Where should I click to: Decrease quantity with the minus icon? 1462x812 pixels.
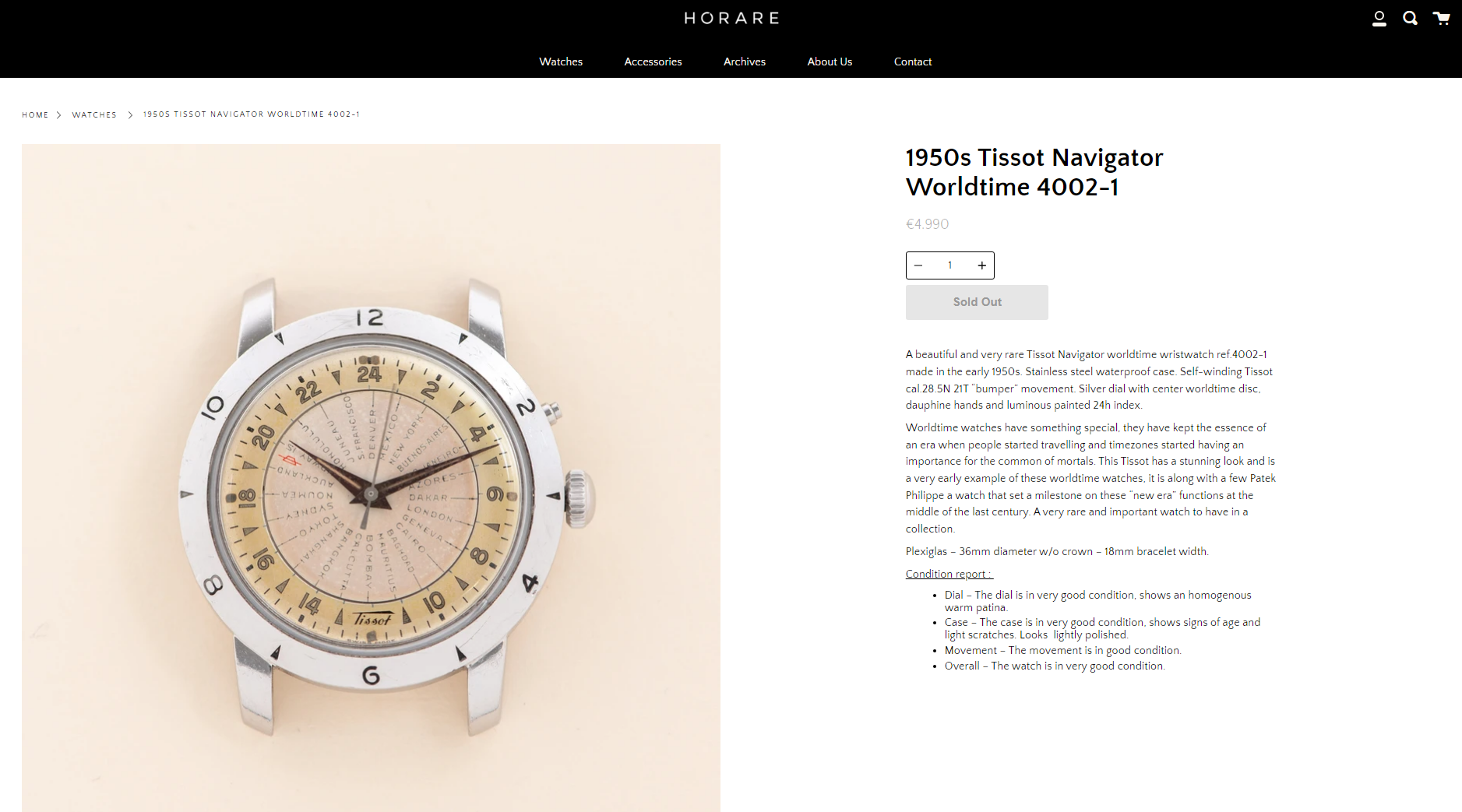pyautogui.click(x=918, y=265)
